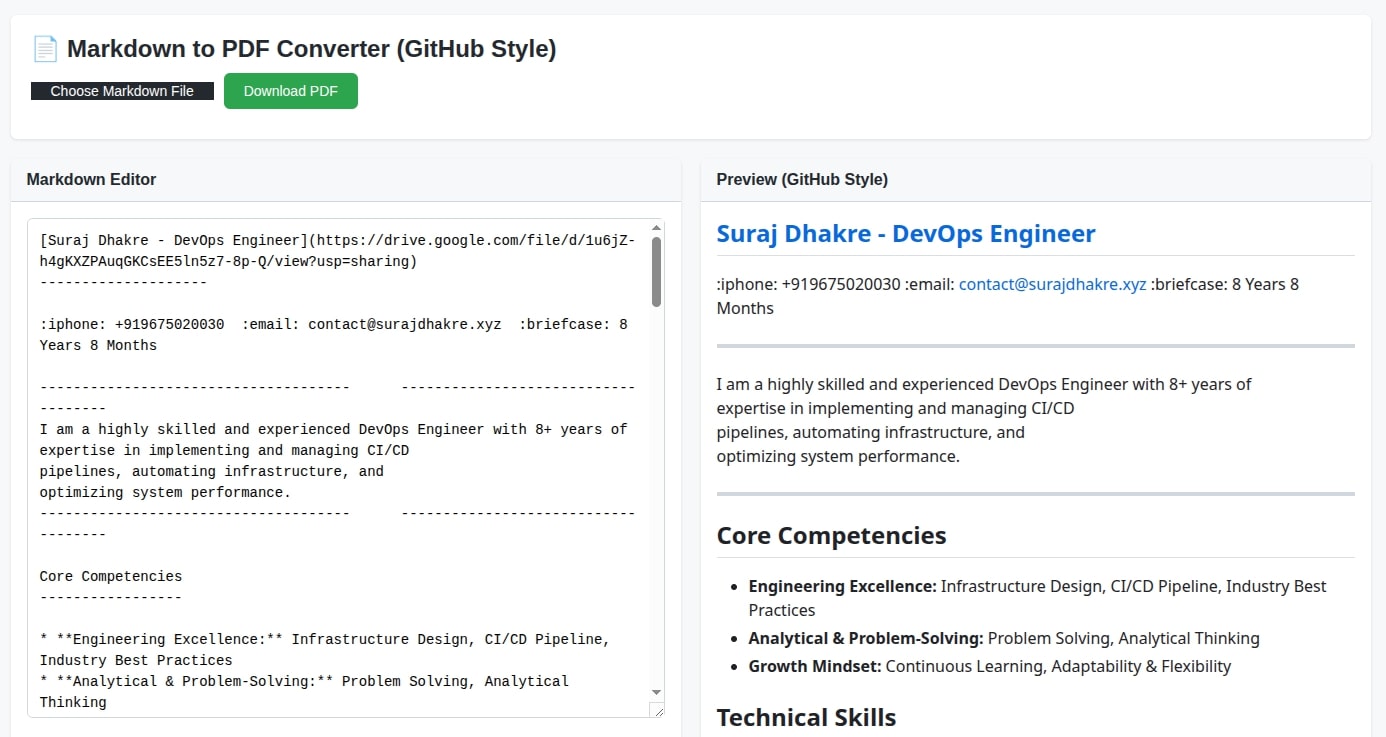Image resolution: width=1386 pixels, height=737 pixels.
Task: Click the Core Competencies heading in the preview
Action: [831, 536]
